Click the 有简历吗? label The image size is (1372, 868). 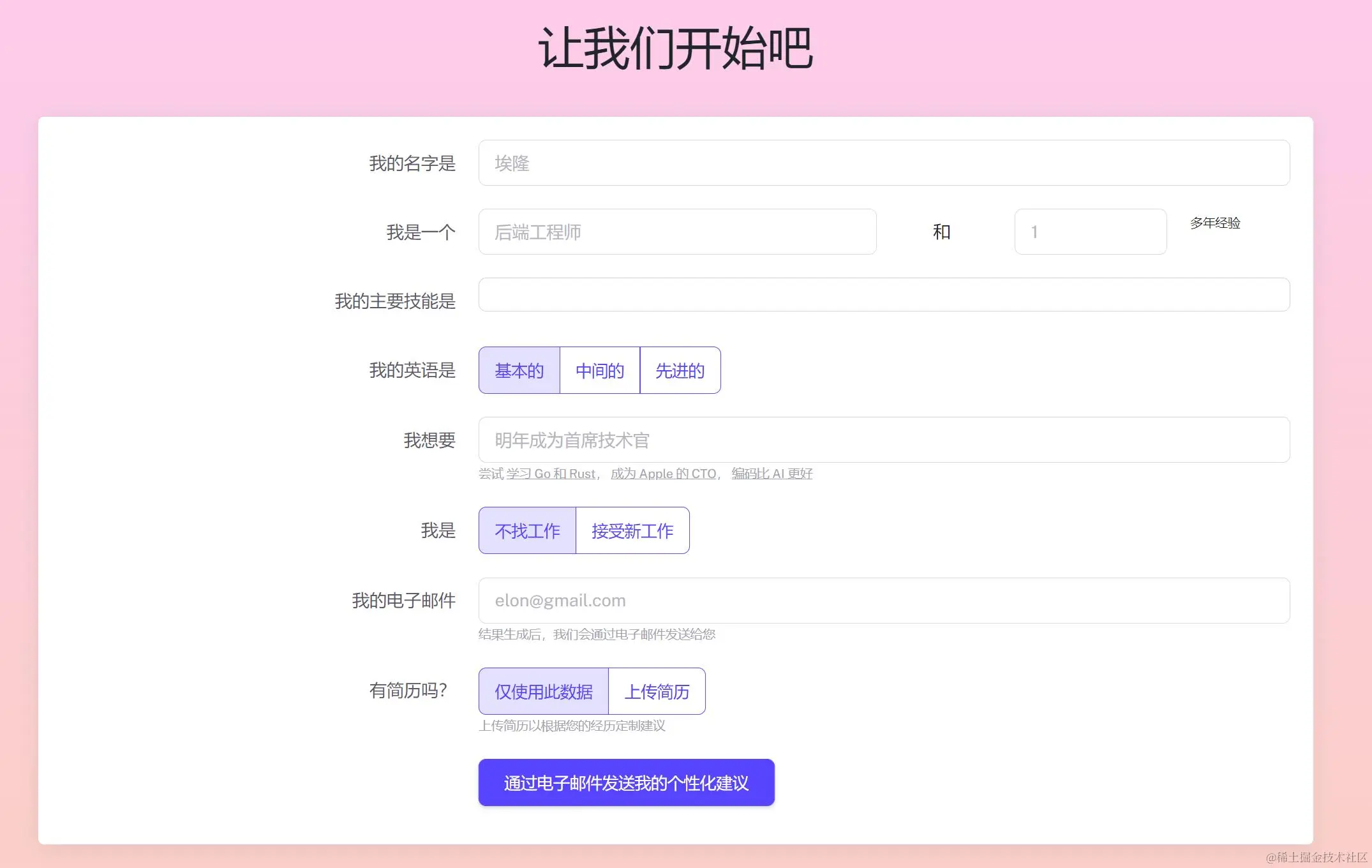click(x=408, y=691)
